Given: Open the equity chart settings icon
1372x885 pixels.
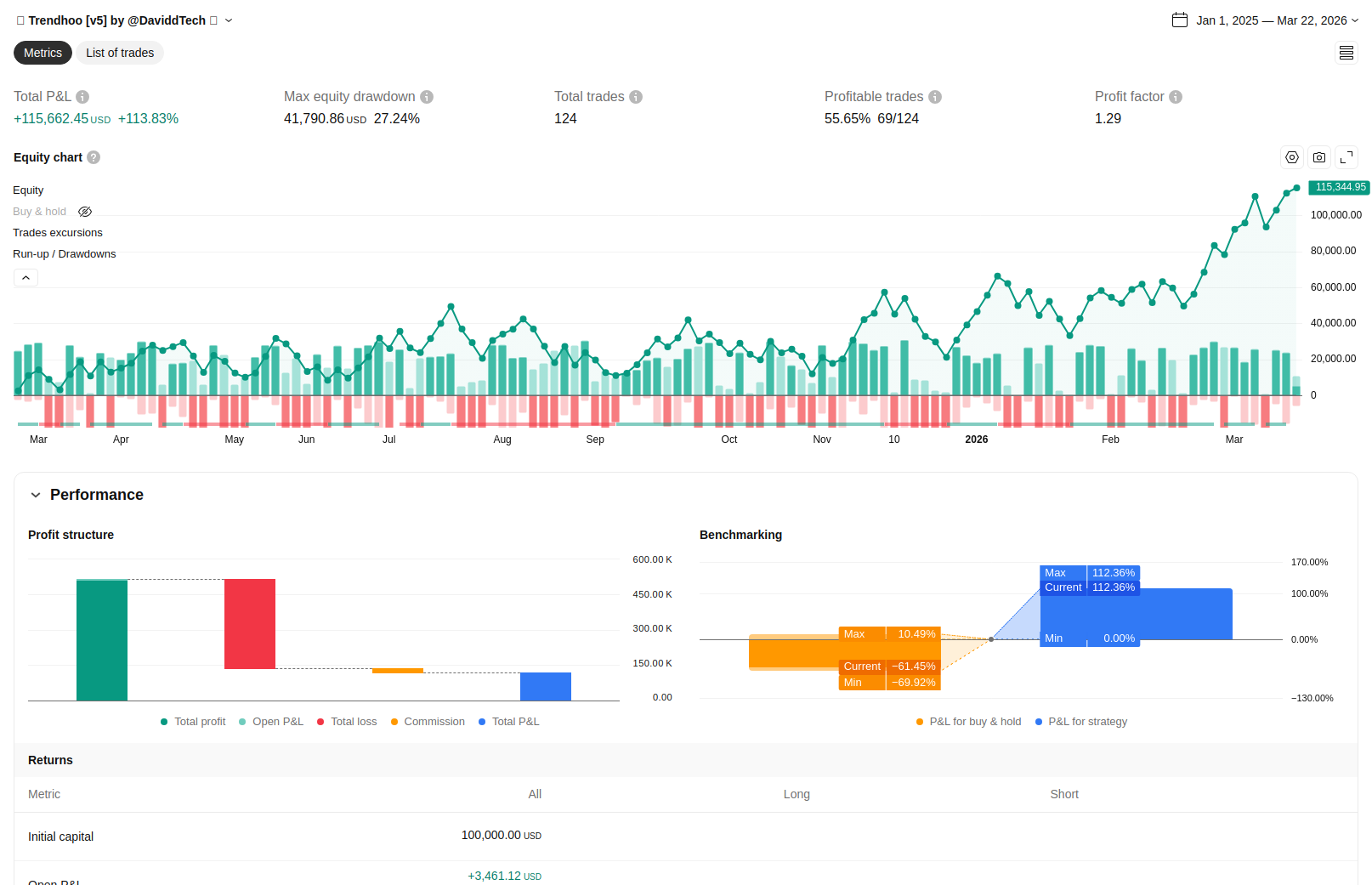Looking at the screenshot, I should pyautogui.click(x=1292, y=157).
